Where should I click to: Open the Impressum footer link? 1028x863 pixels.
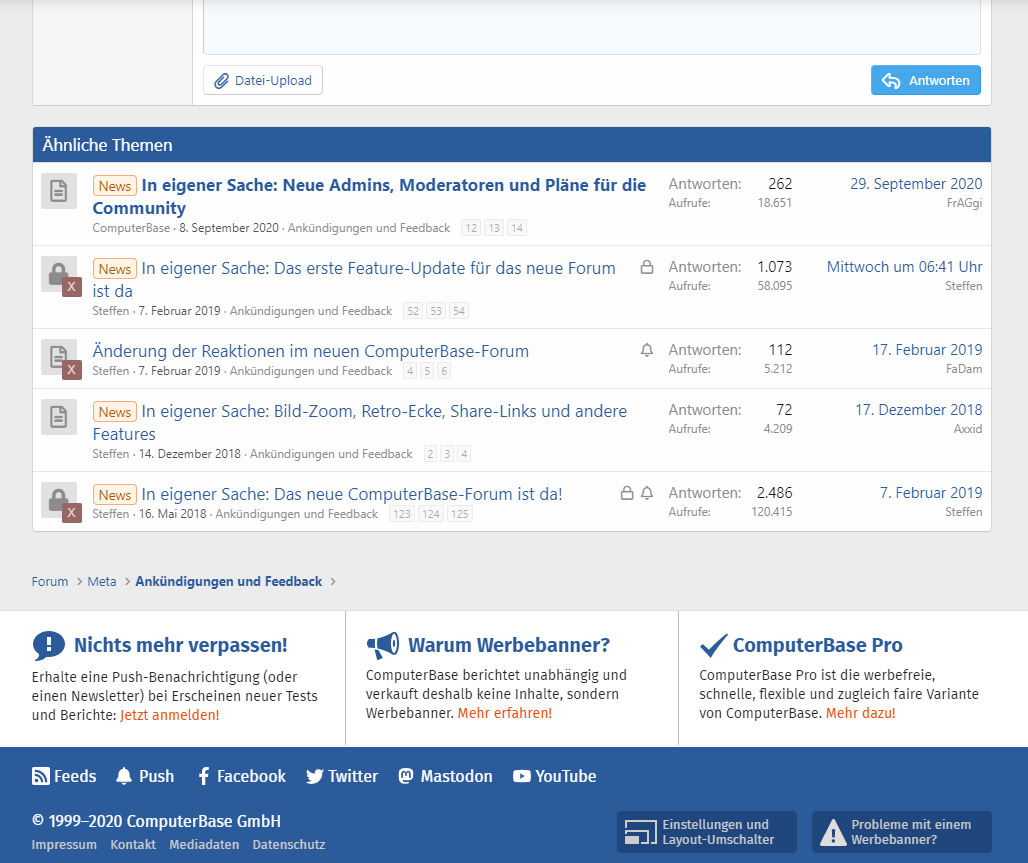pos(64,845)
